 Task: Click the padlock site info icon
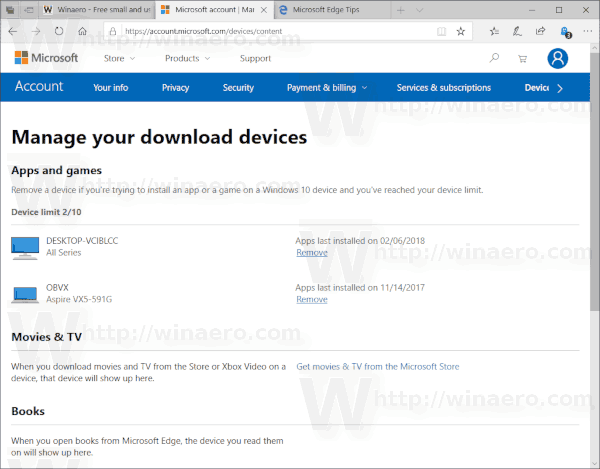(112, 31)
